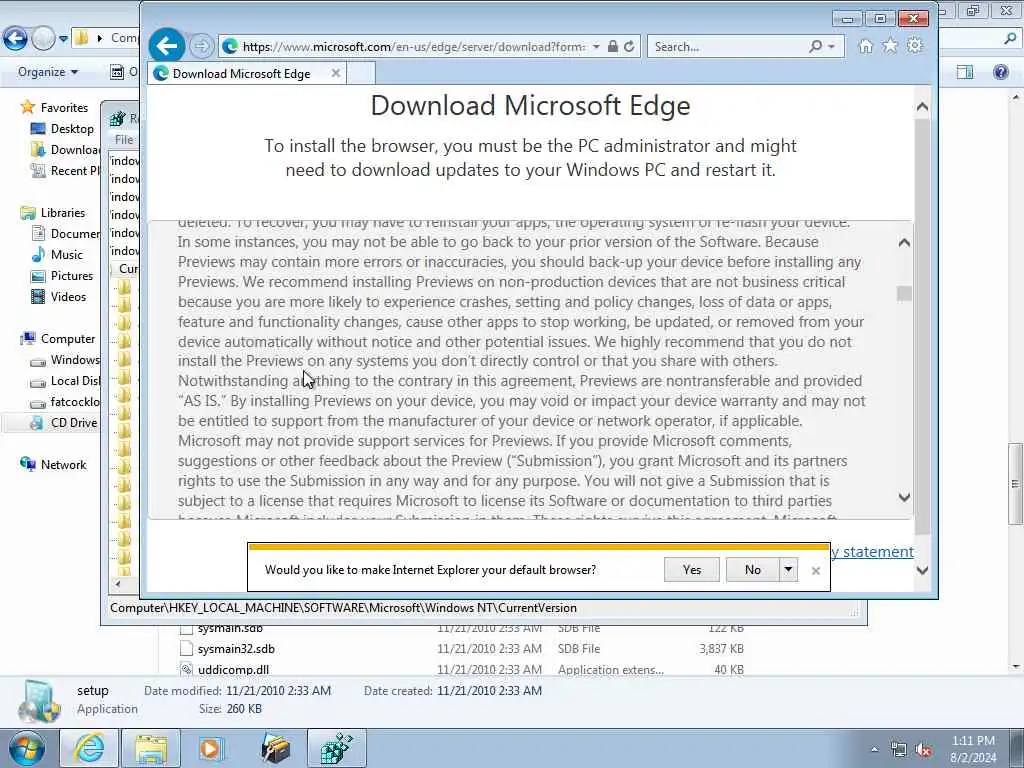Open Internet Explorer home page icon
The width and height of the screenshot is (1024, 768).
(865, 46)
